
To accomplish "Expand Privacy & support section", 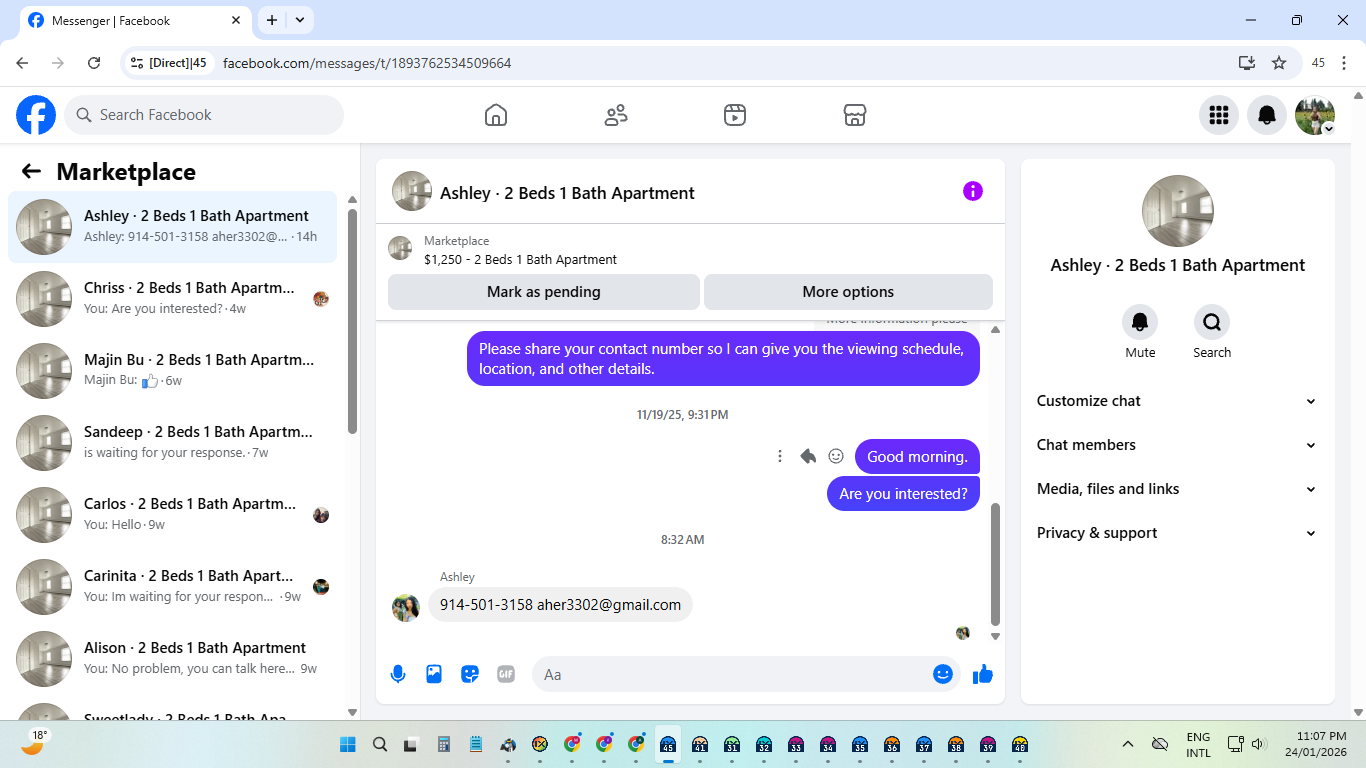I will click(x=1178, y=533).
